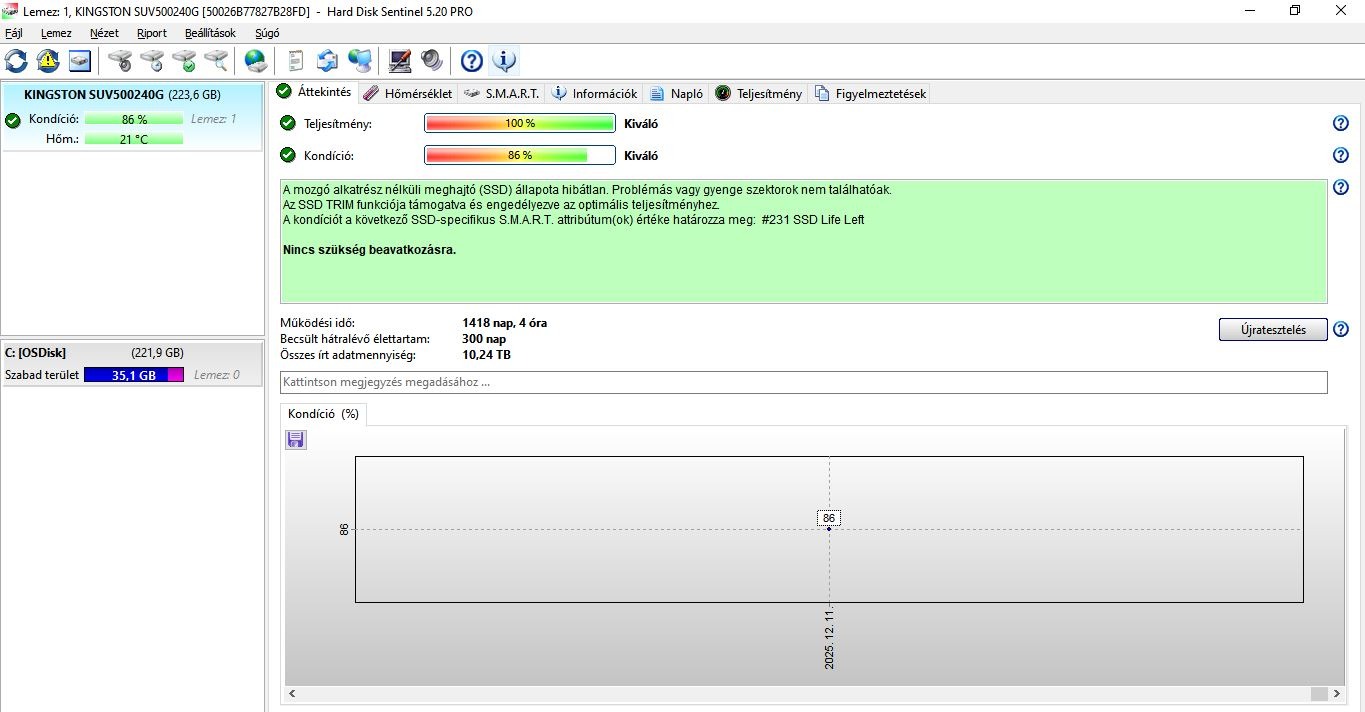Click the 35,1 GB free space bar
This screenshot has width=1365, height=712.
coord(134,375)
